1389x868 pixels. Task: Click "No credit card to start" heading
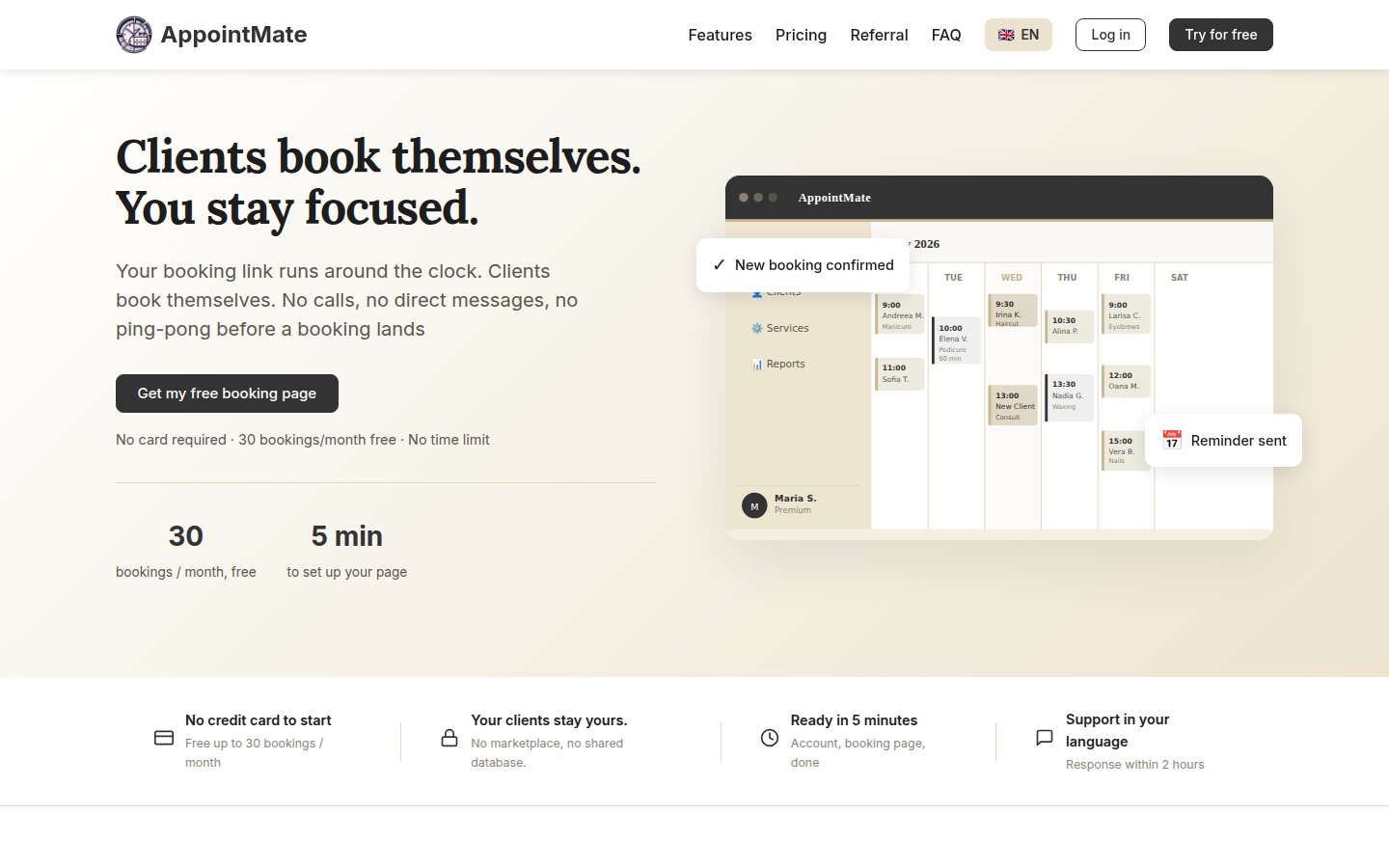259,720
